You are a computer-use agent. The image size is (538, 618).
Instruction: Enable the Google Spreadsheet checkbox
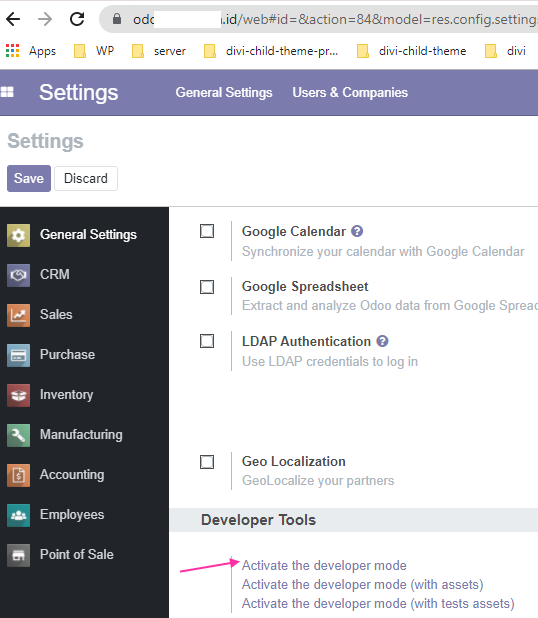207,287
